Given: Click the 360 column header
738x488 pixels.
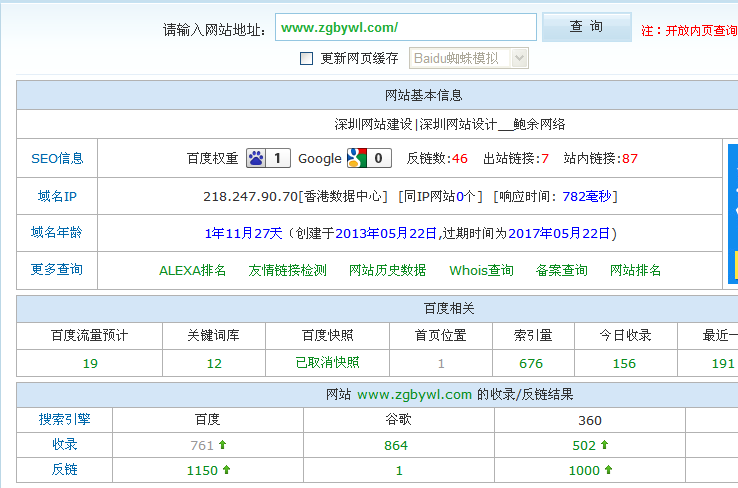Looking at the screenshot, I should pos(590,420).
